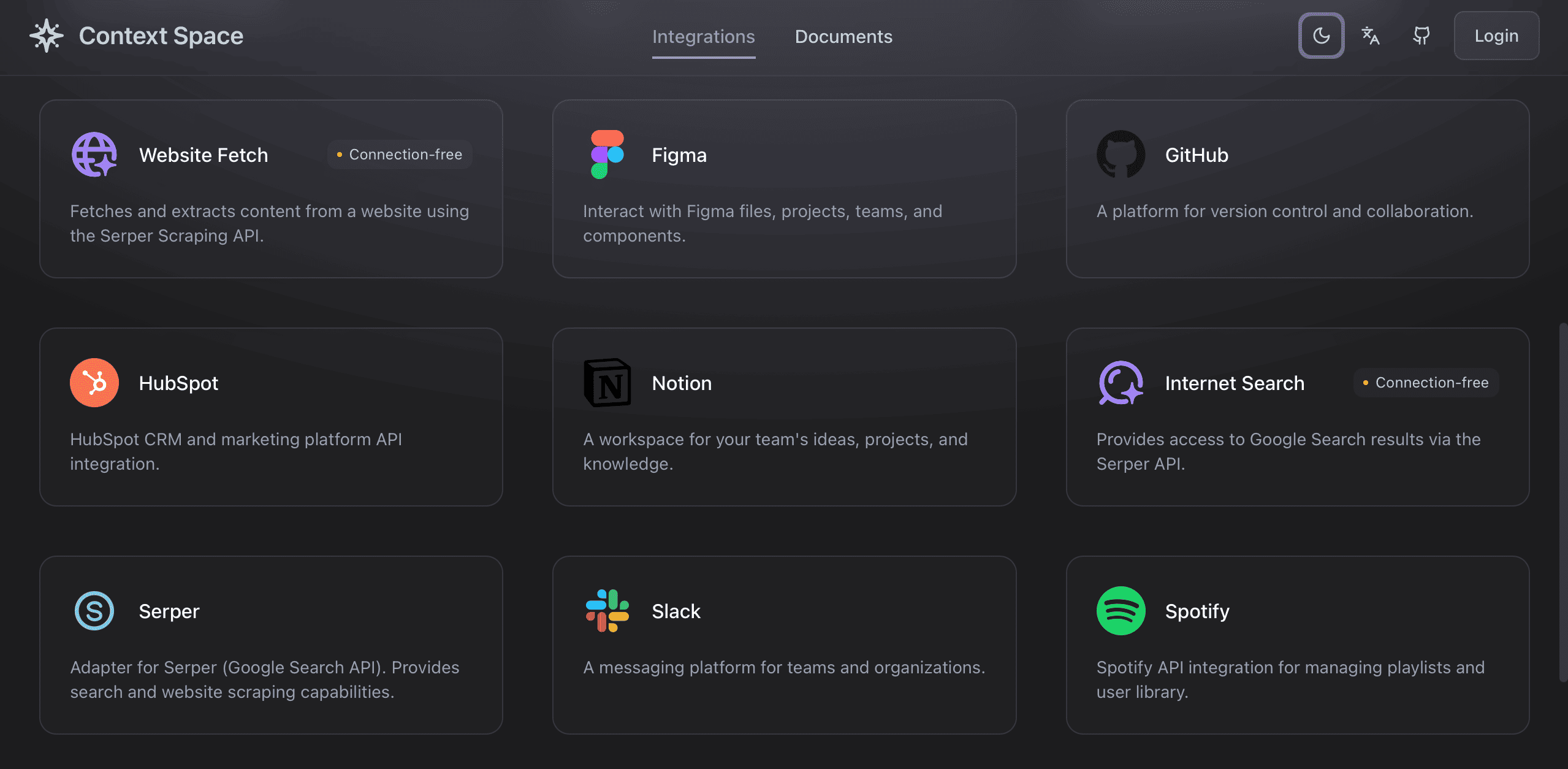
Task: Click the Figma logo icon
Action: click(607, 155)
